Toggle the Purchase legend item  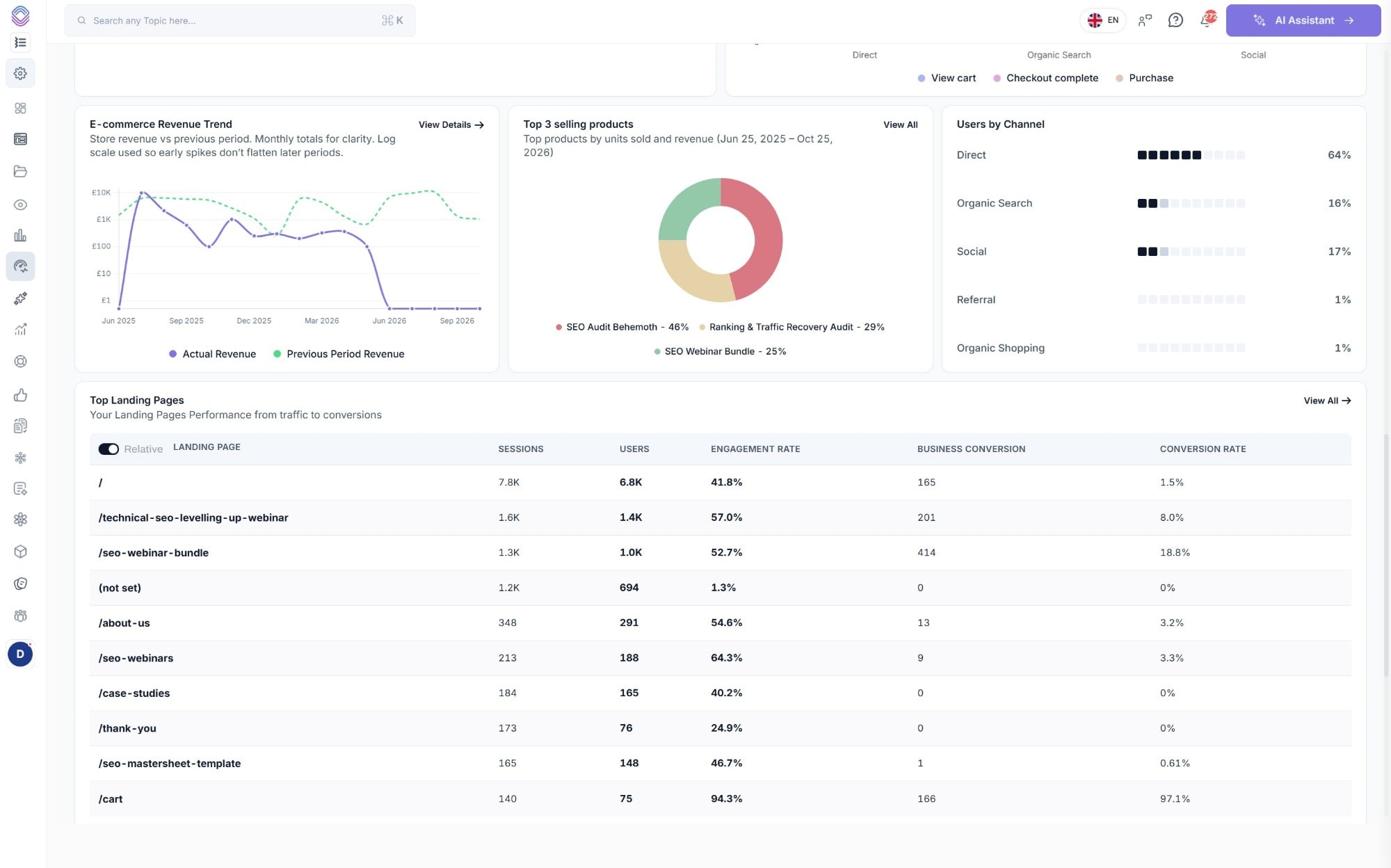tap(1144, 78)
